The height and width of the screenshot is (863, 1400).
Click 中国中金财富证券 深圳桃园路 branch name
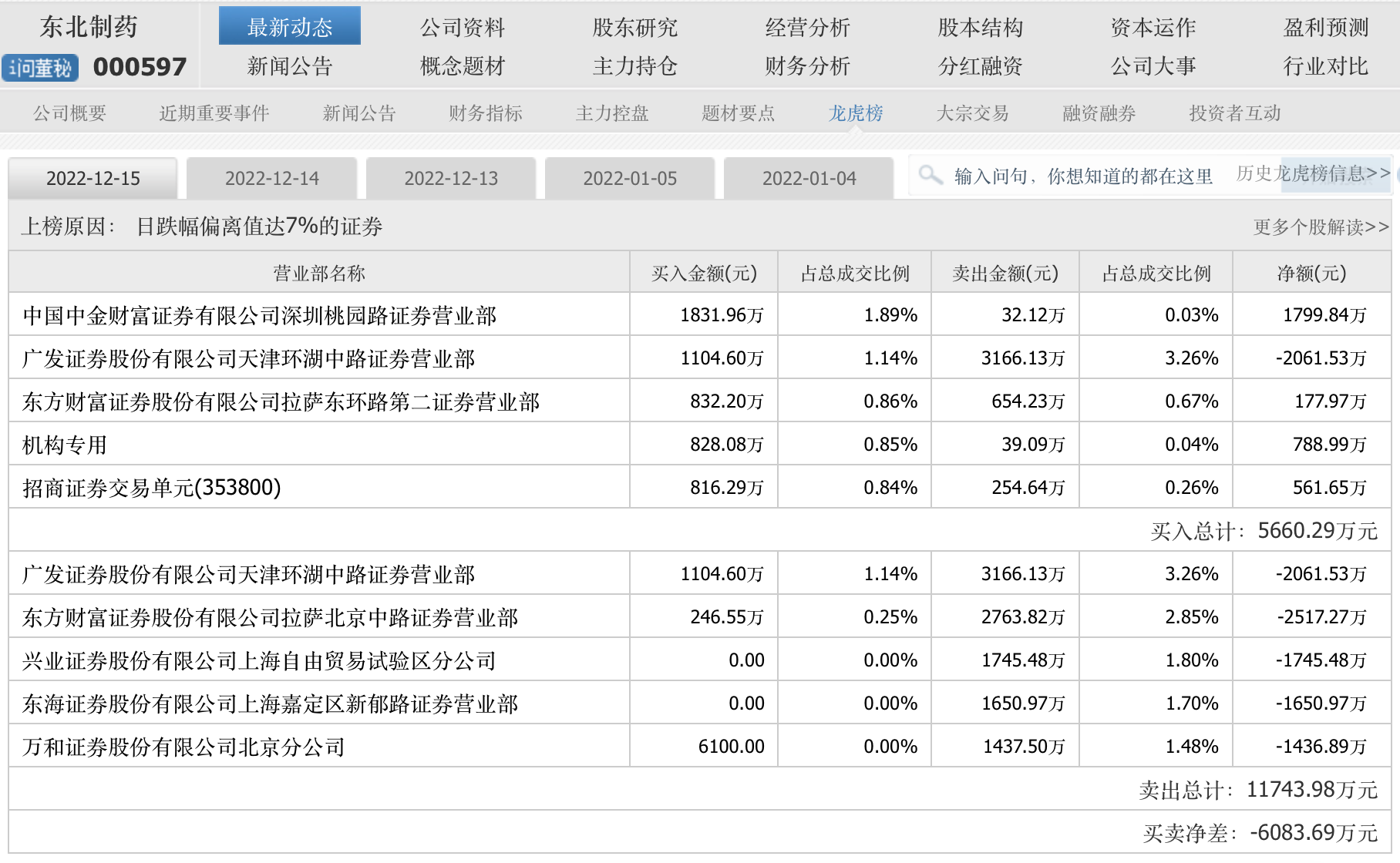coord(260,315)
